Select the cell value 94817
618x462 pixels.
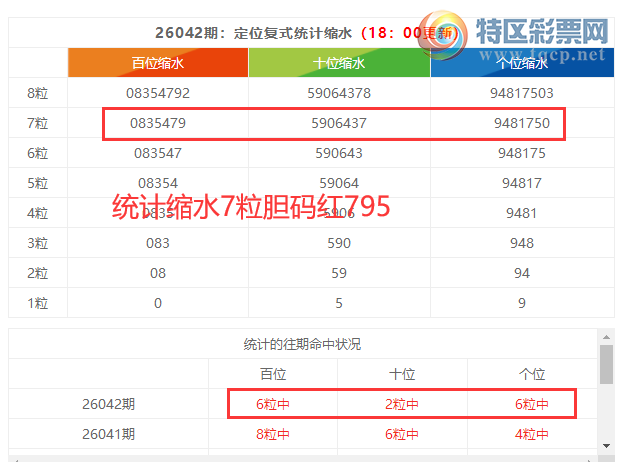point(522,183)
